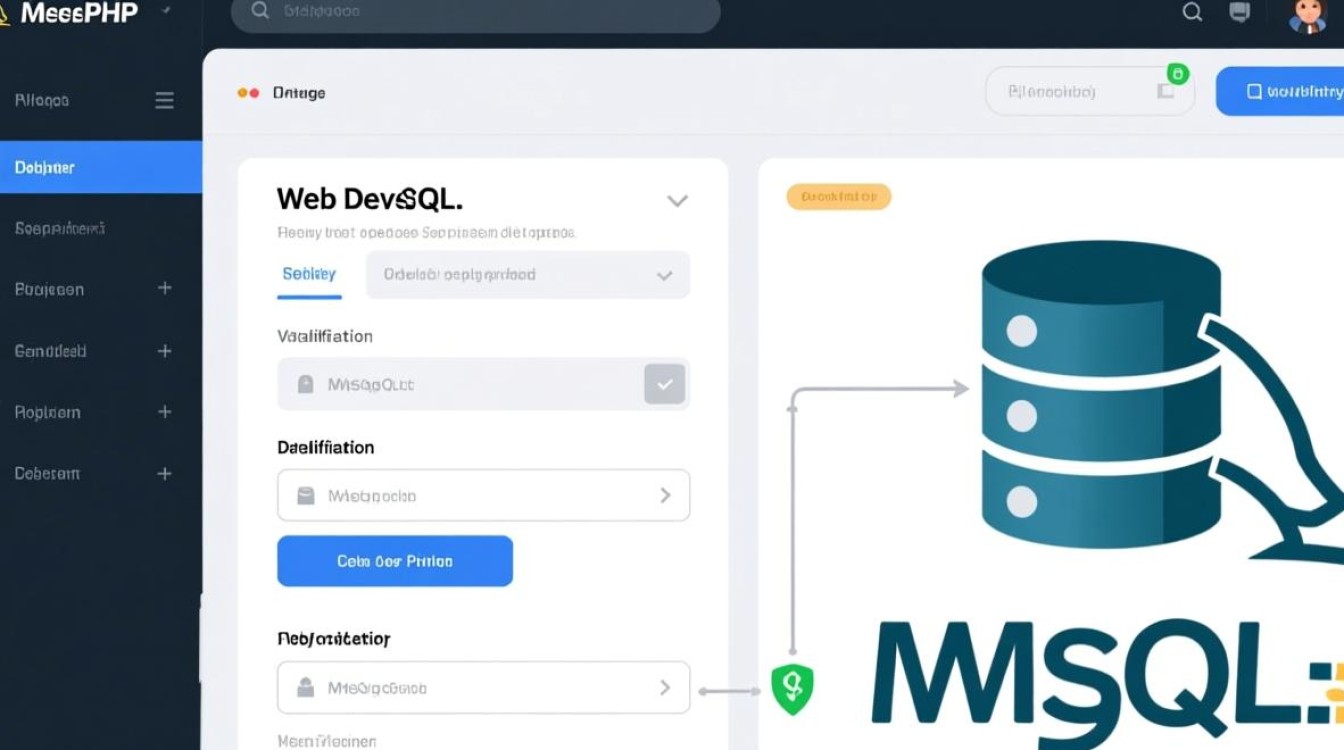
Task: Click the user avatar in the top-right corner
Action: (x=1310, y=14)
